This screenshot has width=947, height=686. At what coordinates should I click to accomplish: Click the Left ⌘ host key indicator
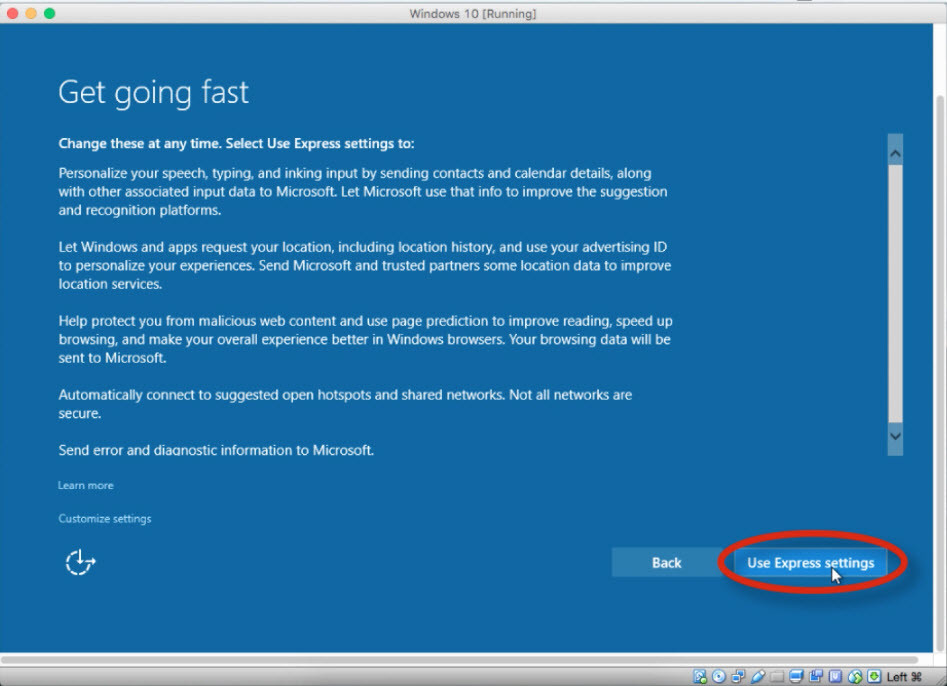point(904,676)
